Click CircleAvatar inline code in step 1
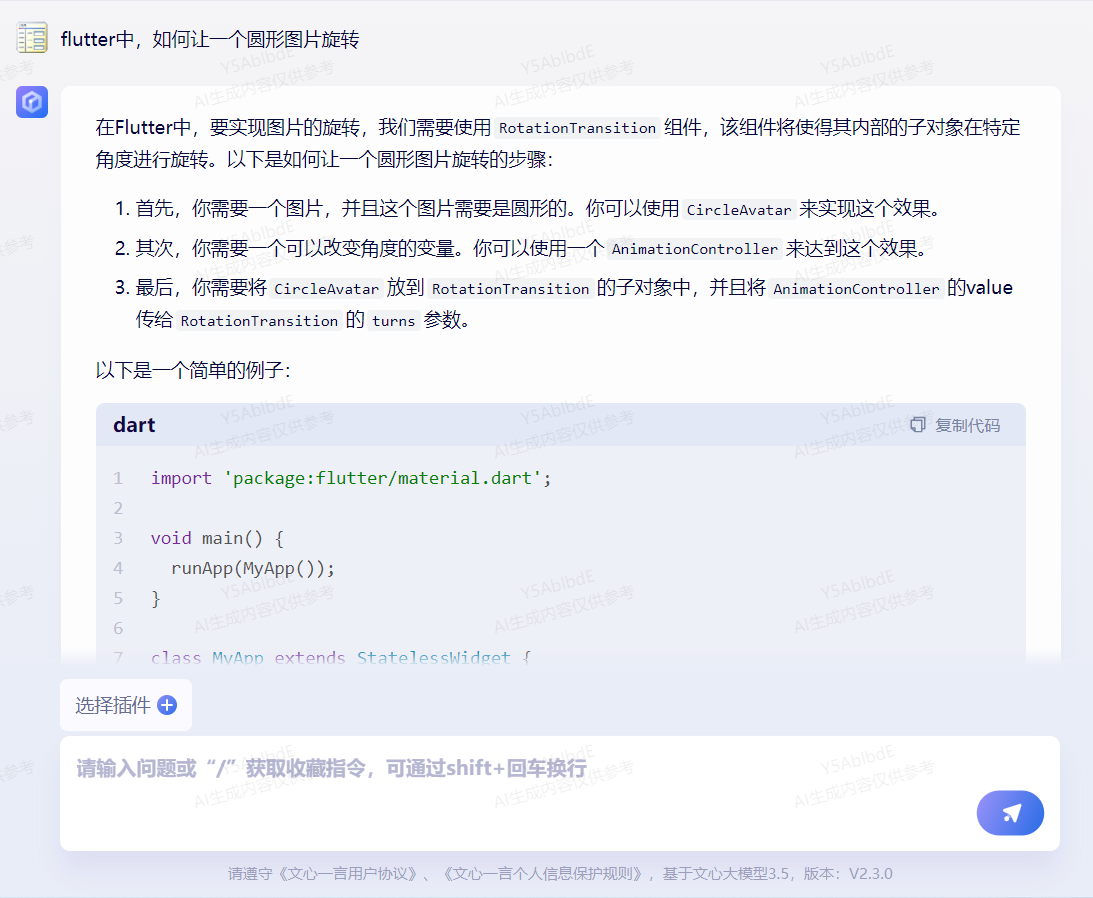1093x898 pixels. click(739, 210)
